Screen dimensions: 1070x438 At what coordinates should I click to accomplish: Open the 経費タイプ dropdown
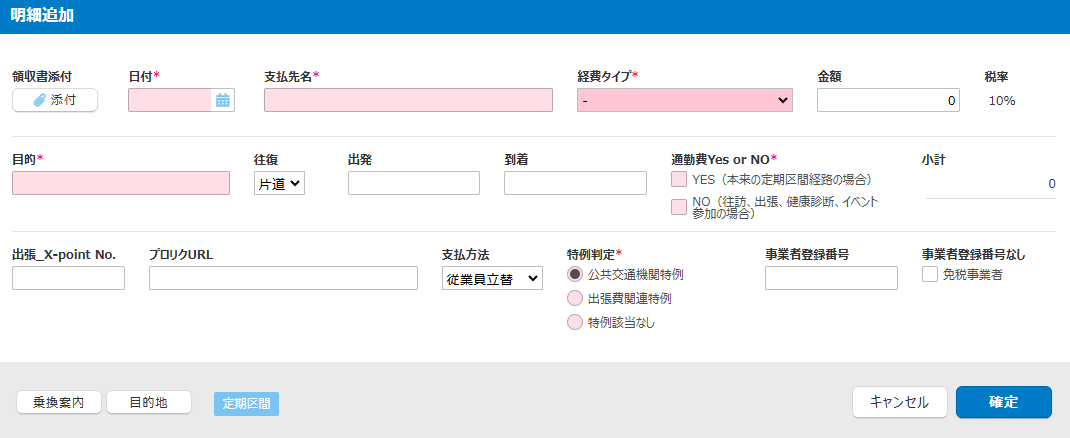684,100
